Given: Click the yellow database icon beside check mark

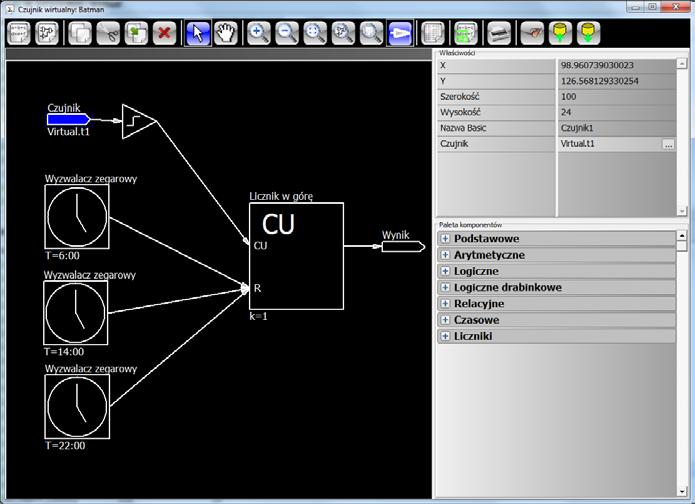Looking at the screenshot, I should coord(560,33).
